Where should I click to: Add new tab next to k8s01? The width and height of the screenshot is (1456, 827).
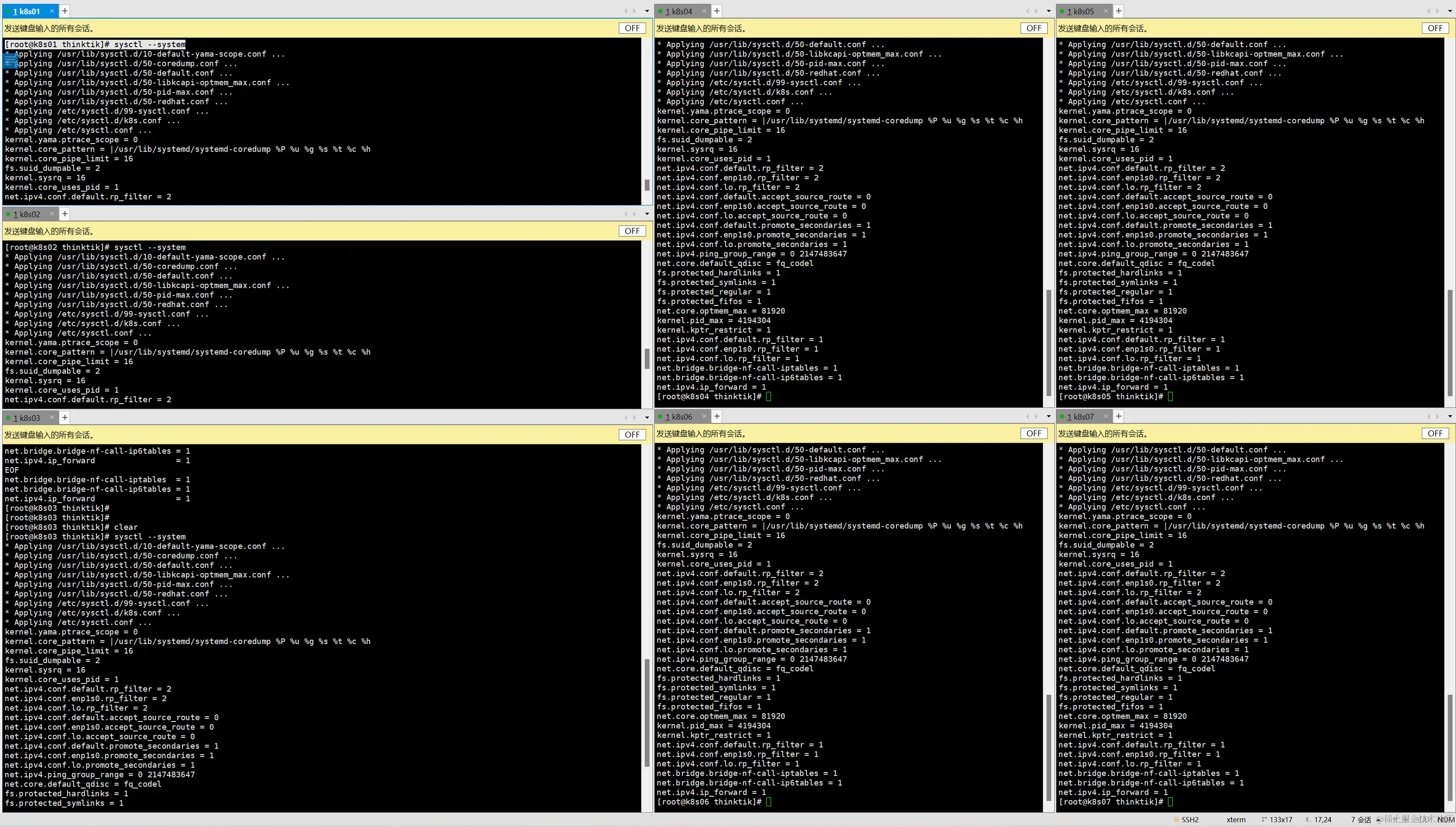[x=65, y=11]
